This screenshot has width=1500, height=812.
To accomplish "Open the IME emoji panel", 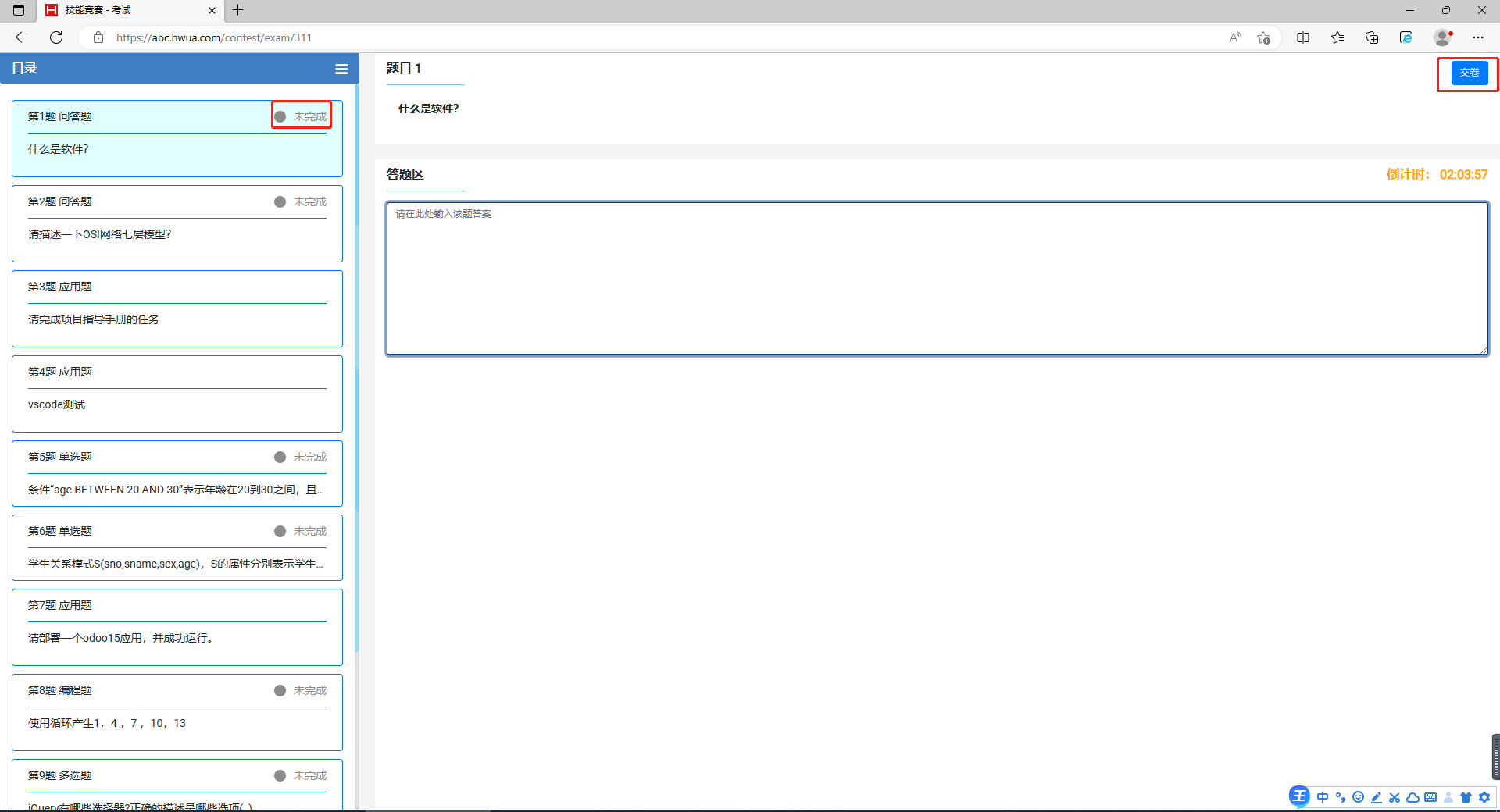I will pos(1358,797).
